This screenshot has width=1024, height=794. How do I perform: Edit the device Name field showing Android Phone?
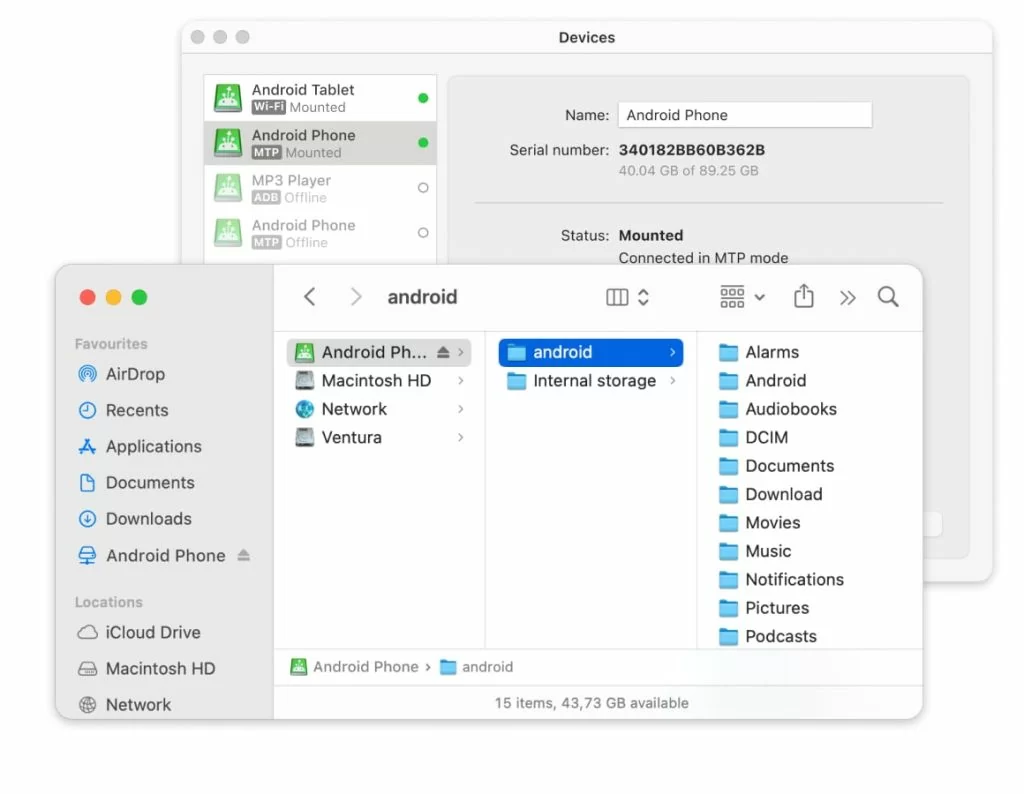(745, 114)
